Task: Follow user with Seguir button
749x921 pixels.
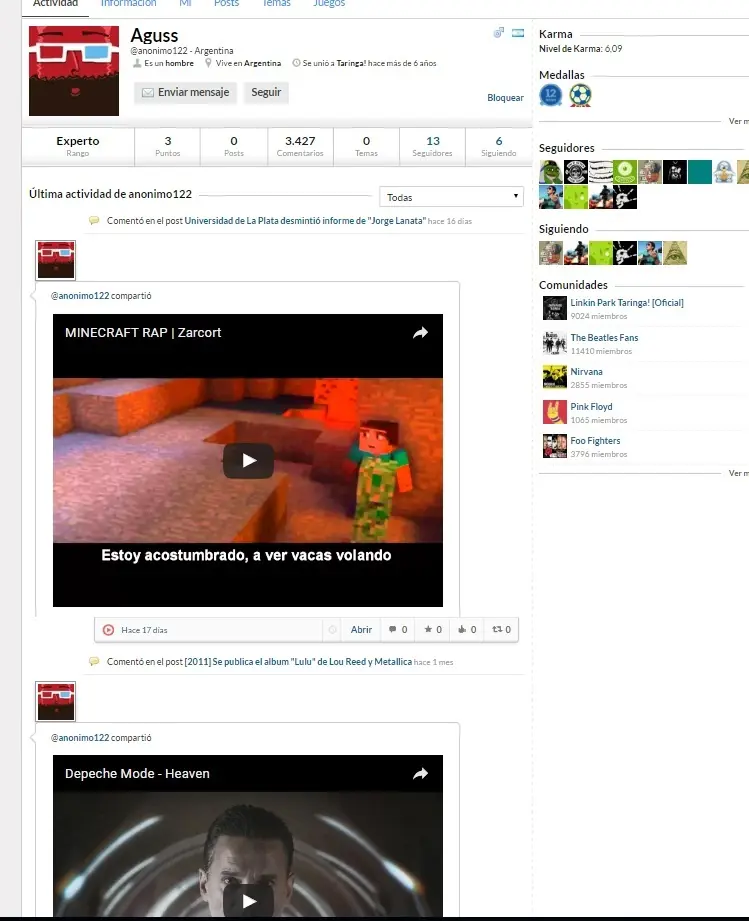Action: pos(266,92)
